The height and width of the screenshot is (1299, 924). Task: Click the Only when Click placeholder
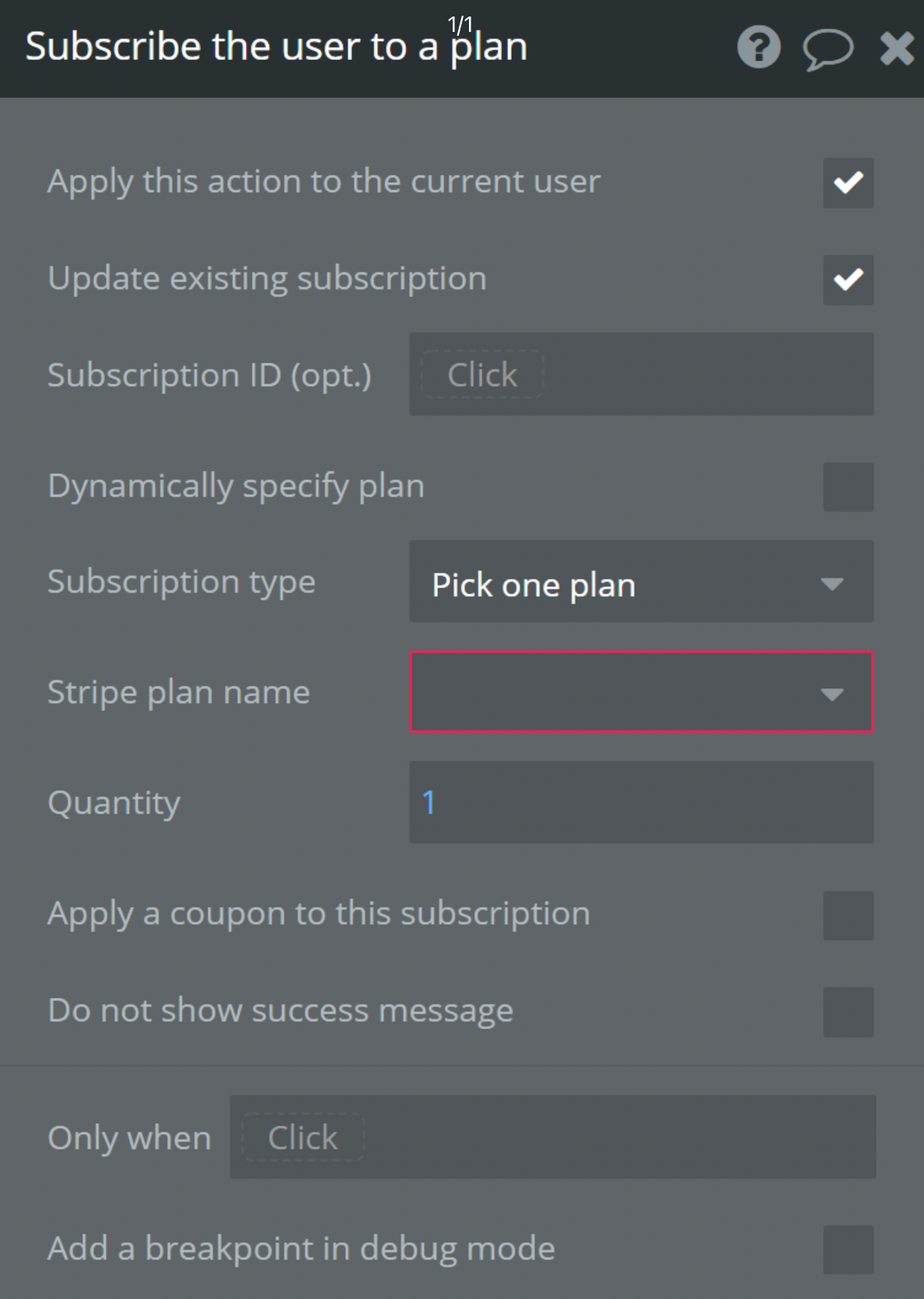click(x=301, y=1137)
